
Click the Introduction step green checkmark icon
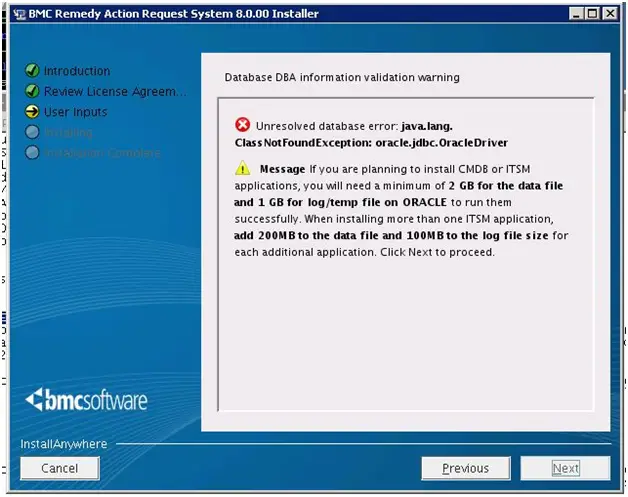[x=32, y=70]
